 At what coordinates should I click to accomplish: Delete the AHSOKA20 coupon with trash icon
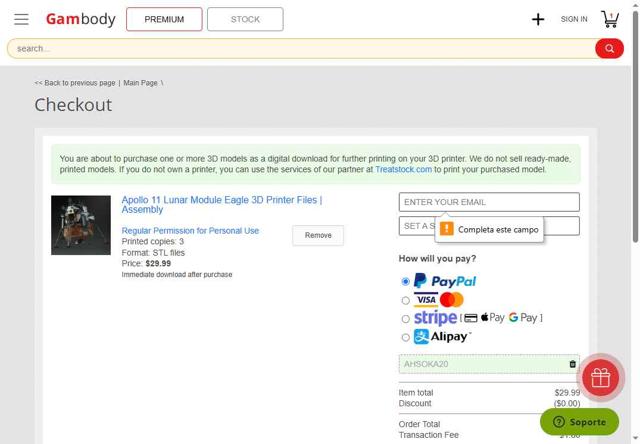(572, 364)
